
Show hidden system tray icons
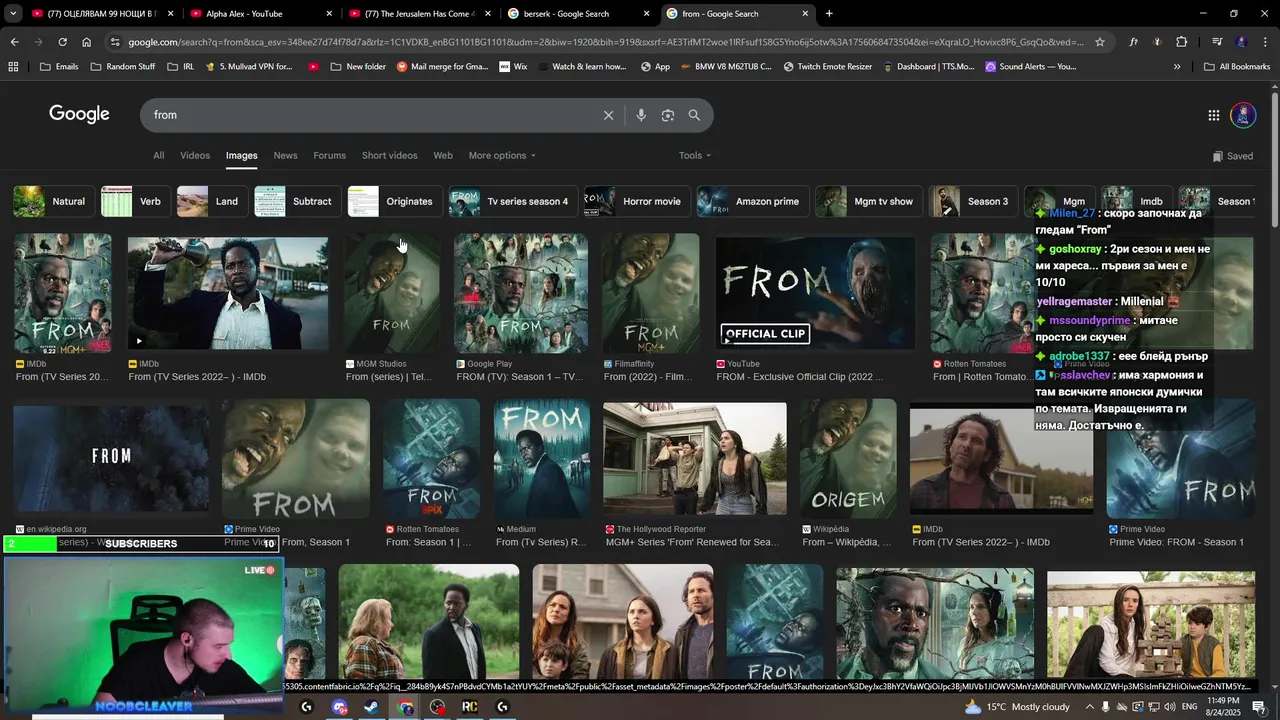pyautogui.click(x=1090, y=707)
